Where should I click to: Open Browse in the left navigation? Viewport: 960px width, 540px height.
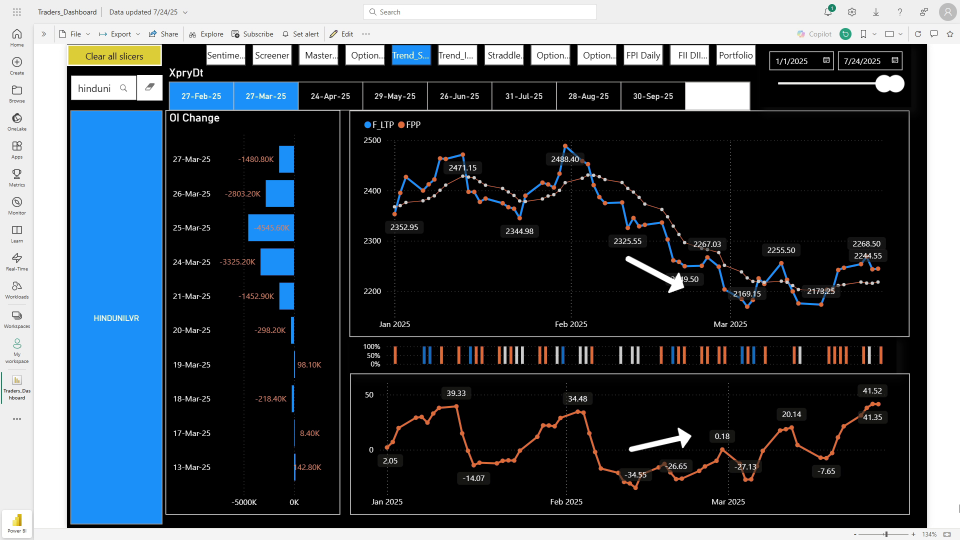point(17,94)
